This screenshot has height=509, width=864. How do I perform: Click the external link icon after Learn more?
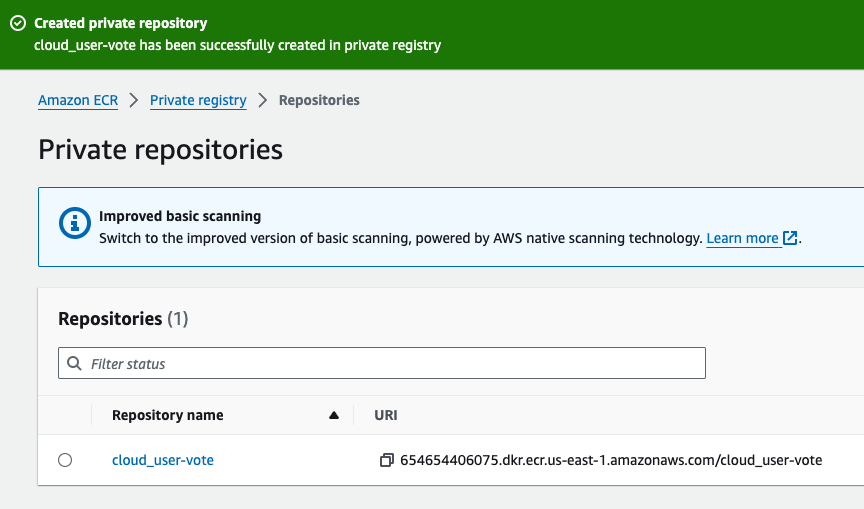[790, 239]
